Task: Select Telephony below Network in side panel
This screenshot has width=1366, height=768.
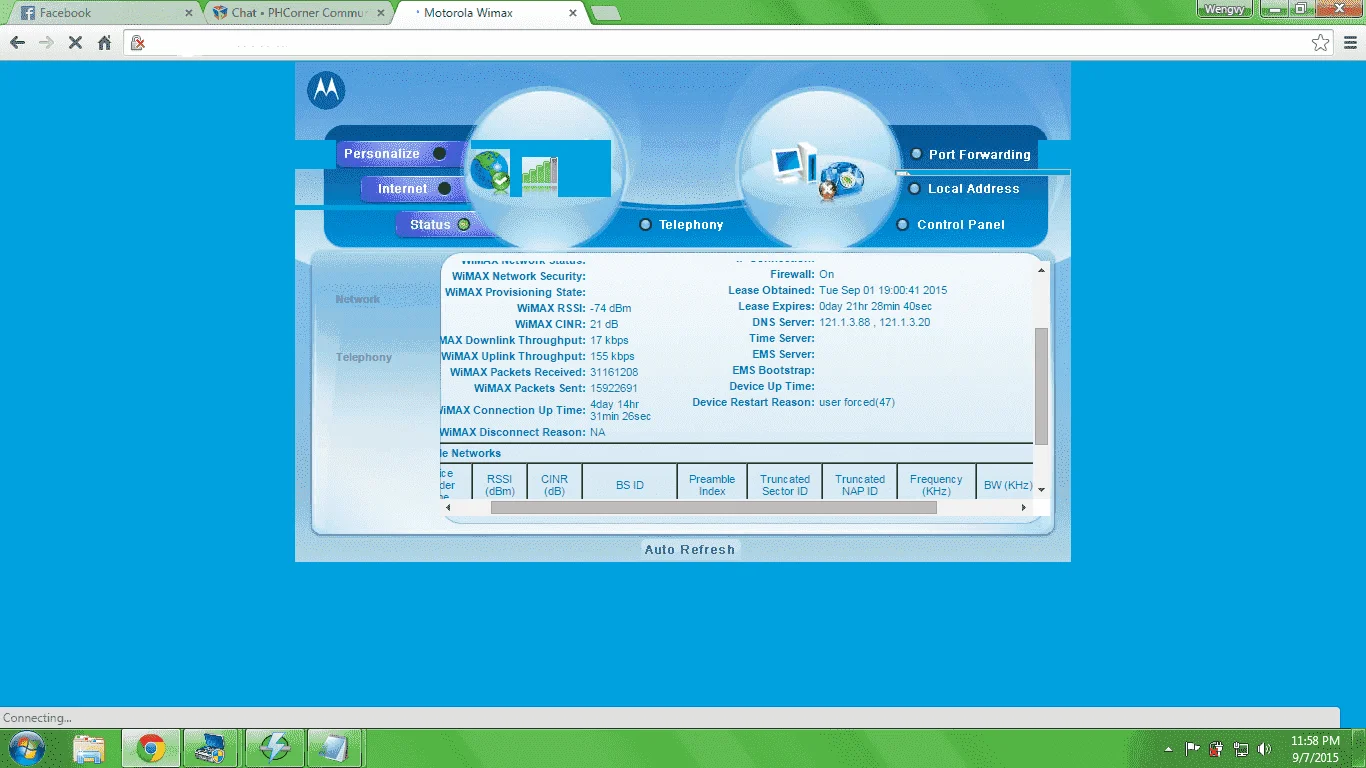Action: pos(364,357)
